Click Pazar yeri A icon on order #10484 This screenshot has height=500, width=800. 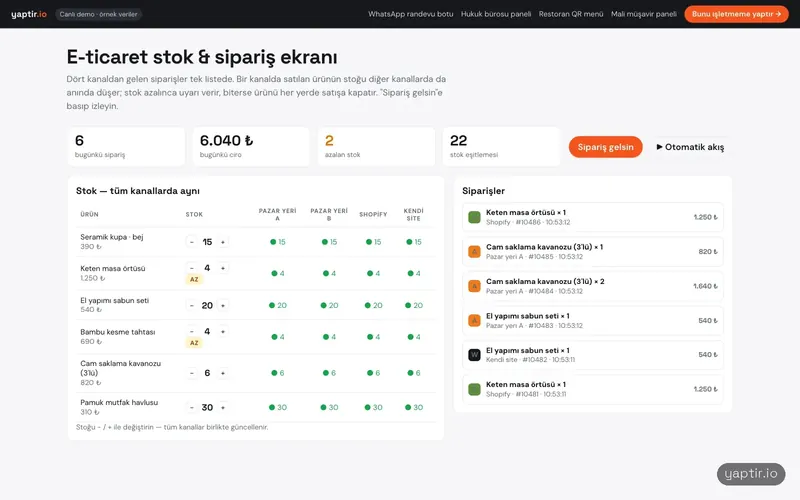click(x=474, y=286)
